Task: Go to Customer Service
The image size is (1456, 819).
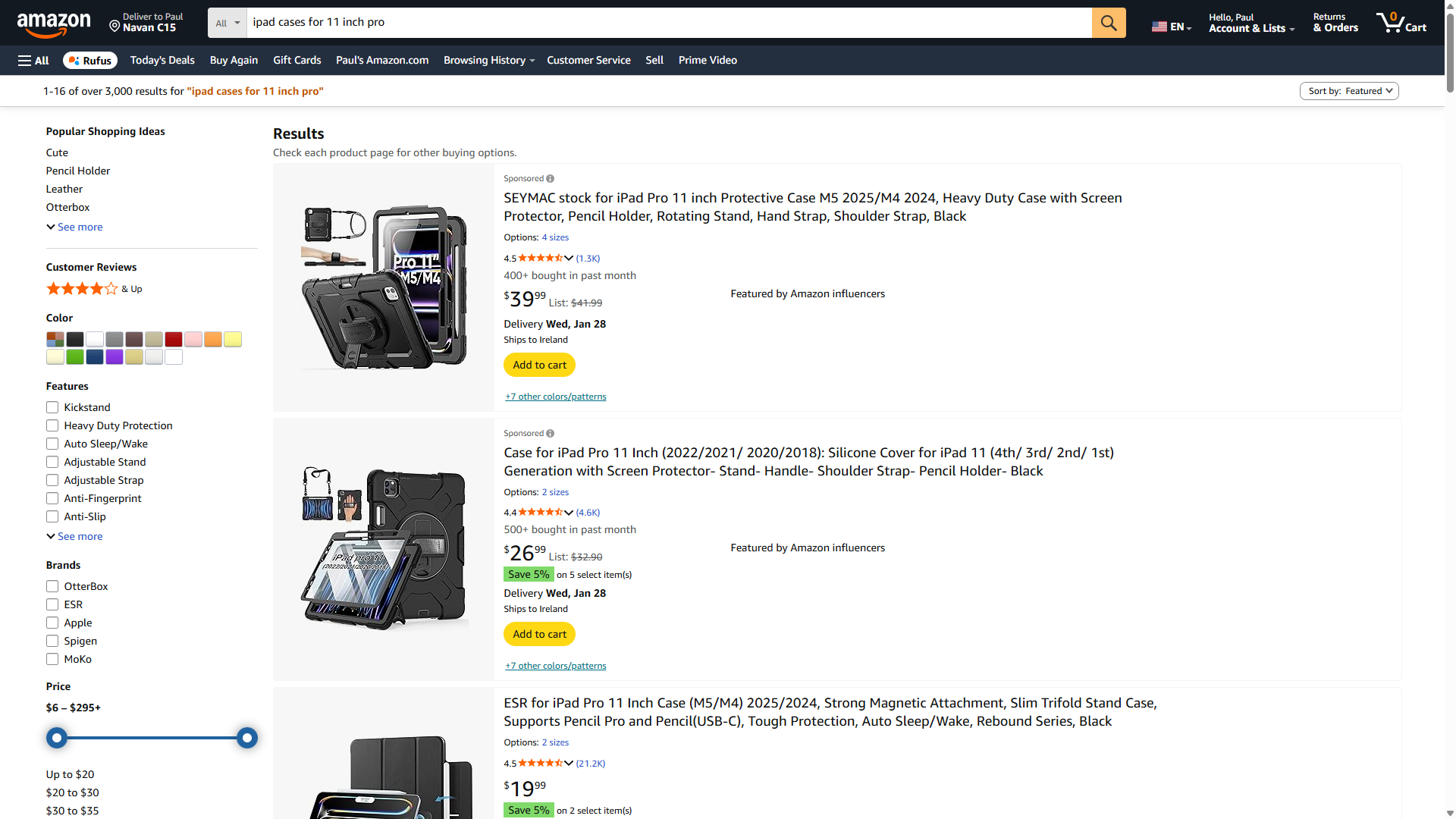Action: [588, 61]
